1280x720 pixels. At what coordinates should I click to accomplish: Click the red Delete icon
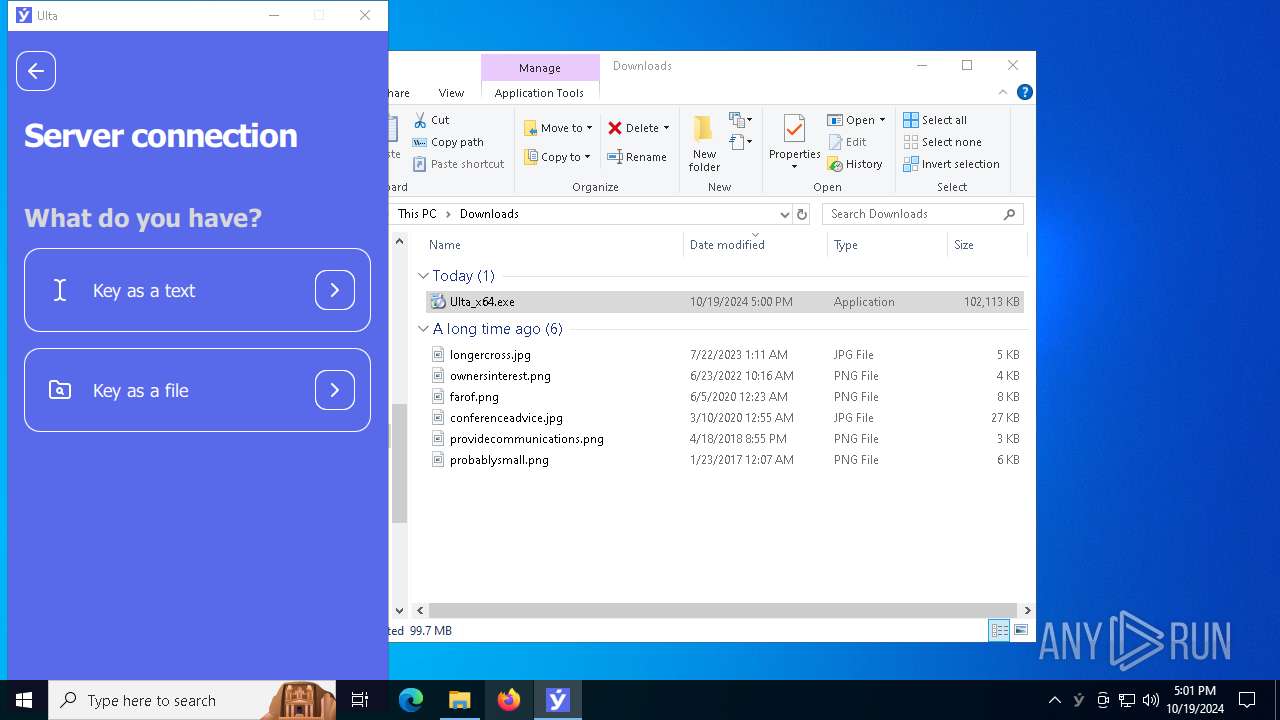(x=615, y=128)
